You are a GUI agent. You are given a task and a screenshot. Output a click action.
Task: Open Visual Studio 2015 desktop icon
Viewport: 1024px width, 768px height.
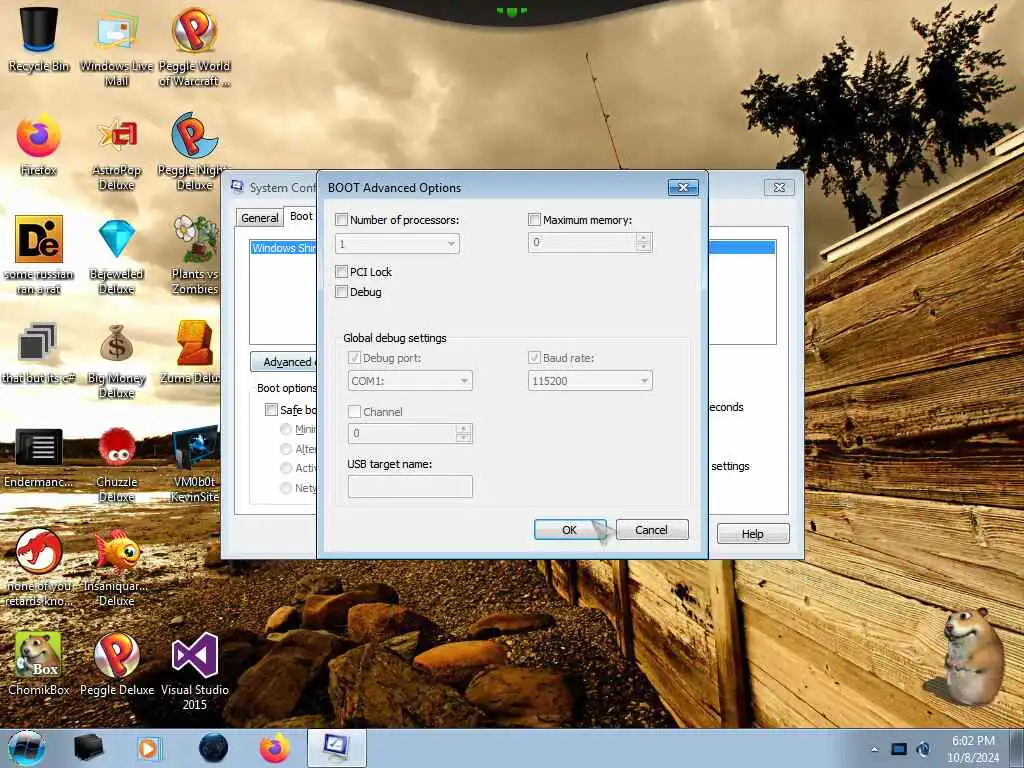(x=195, y=671)
